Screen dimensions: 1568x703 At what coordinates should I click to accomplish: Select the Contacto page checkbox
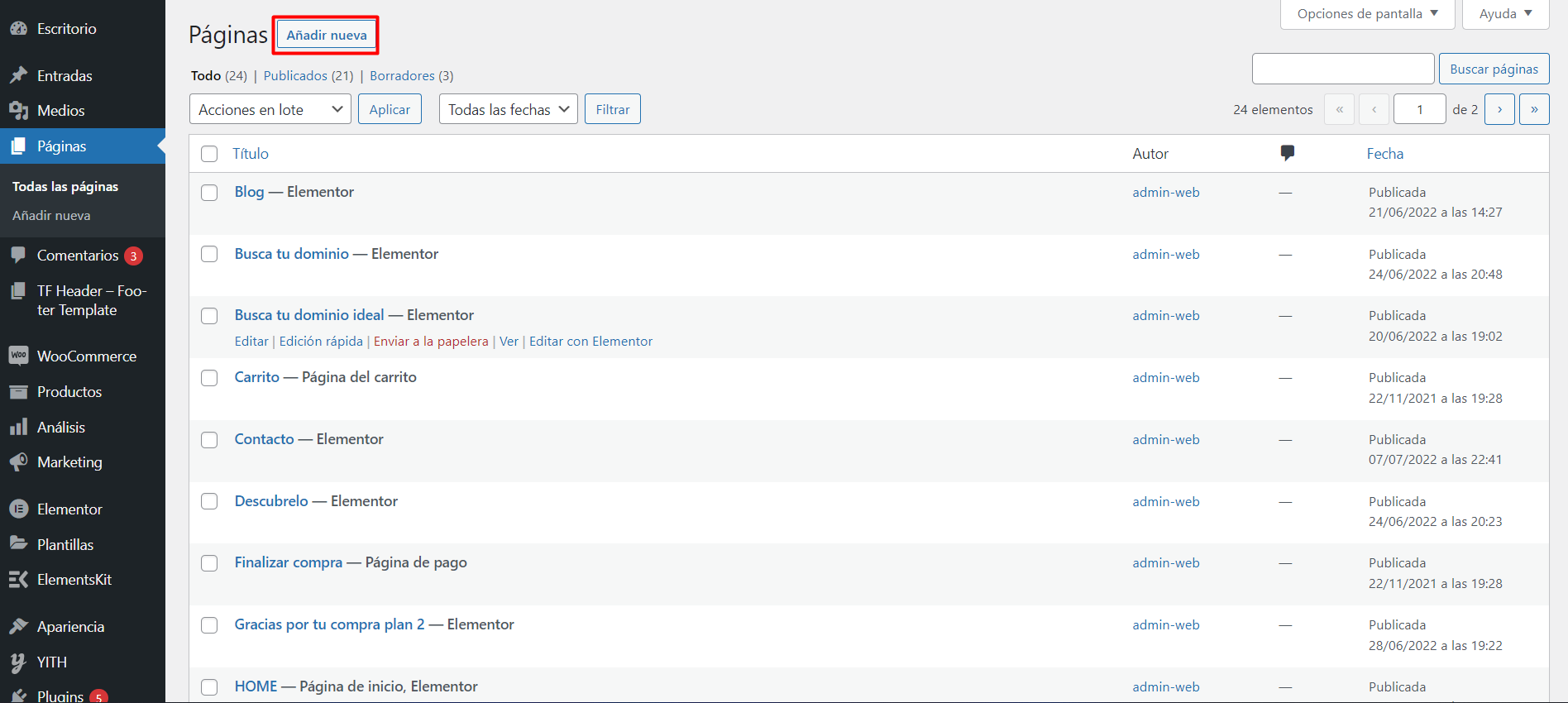209,440
